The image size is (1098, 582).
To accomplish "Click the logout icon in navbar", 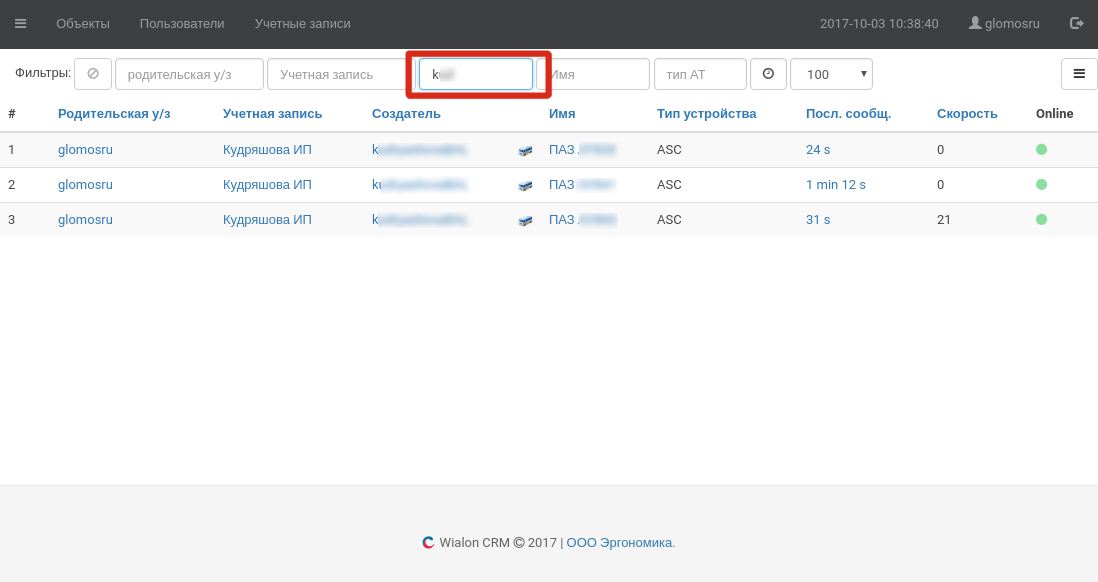I will tap(1076, 23).
